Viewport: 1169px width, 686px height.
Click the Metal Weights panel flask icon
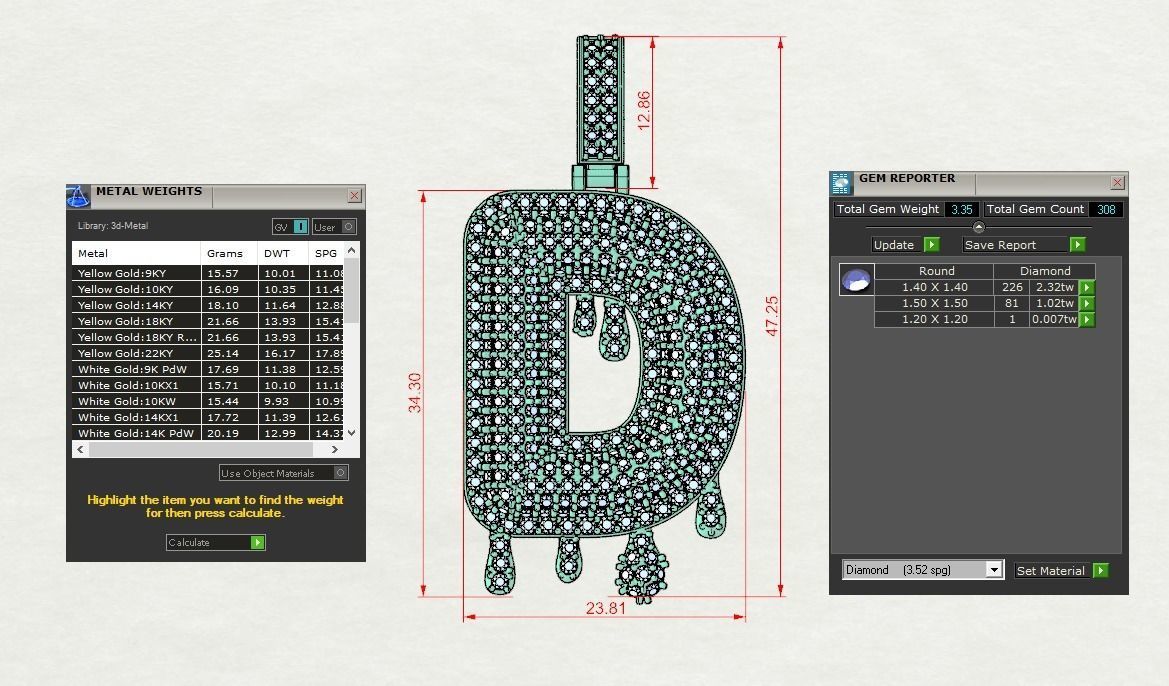pyautogui.click(x=78, y=196)
